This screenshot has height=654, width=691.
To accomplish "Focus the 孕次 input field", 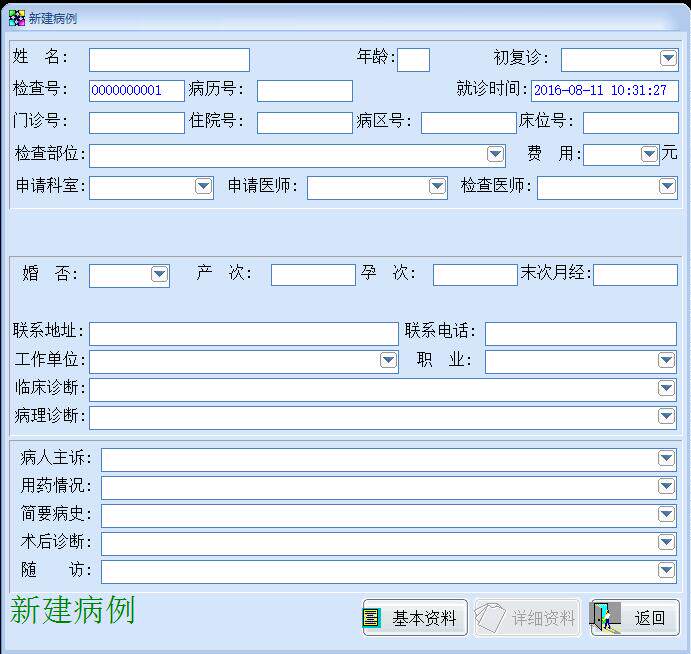I will pyautogui.click(x=476, y=275).
